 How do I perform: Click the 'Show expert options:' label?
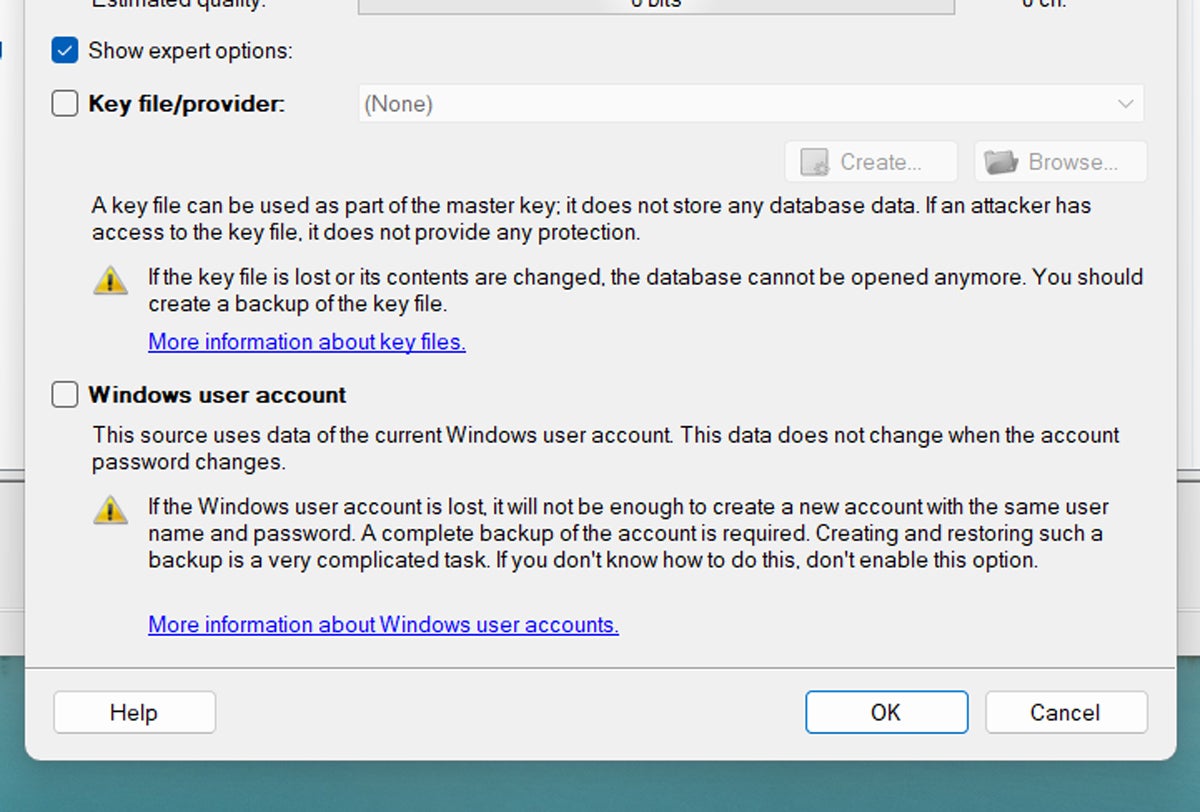(x=190, y=51)
